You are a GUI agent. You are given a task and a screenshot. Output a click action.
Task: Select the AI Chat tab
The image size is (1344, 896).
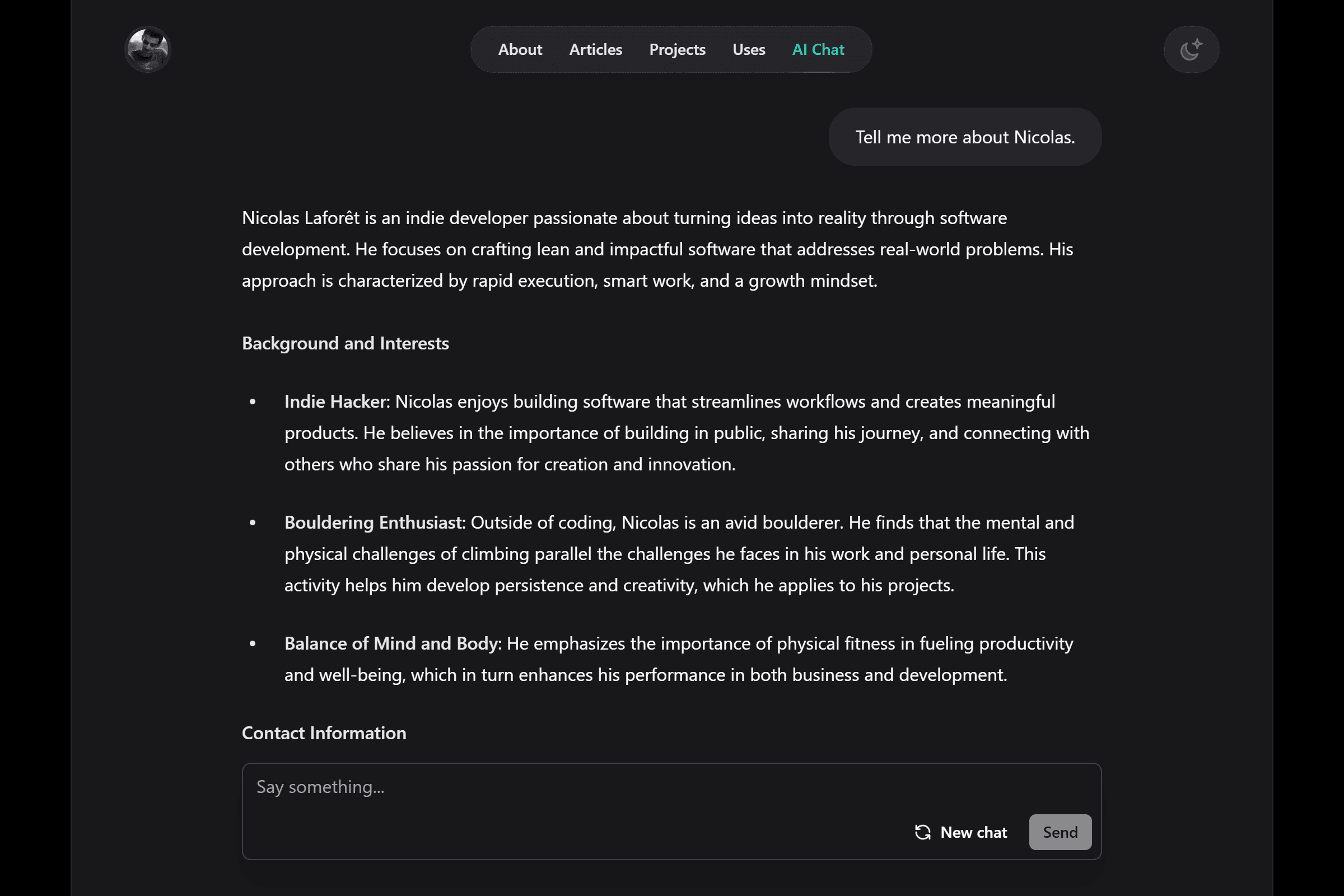(818, 50)
